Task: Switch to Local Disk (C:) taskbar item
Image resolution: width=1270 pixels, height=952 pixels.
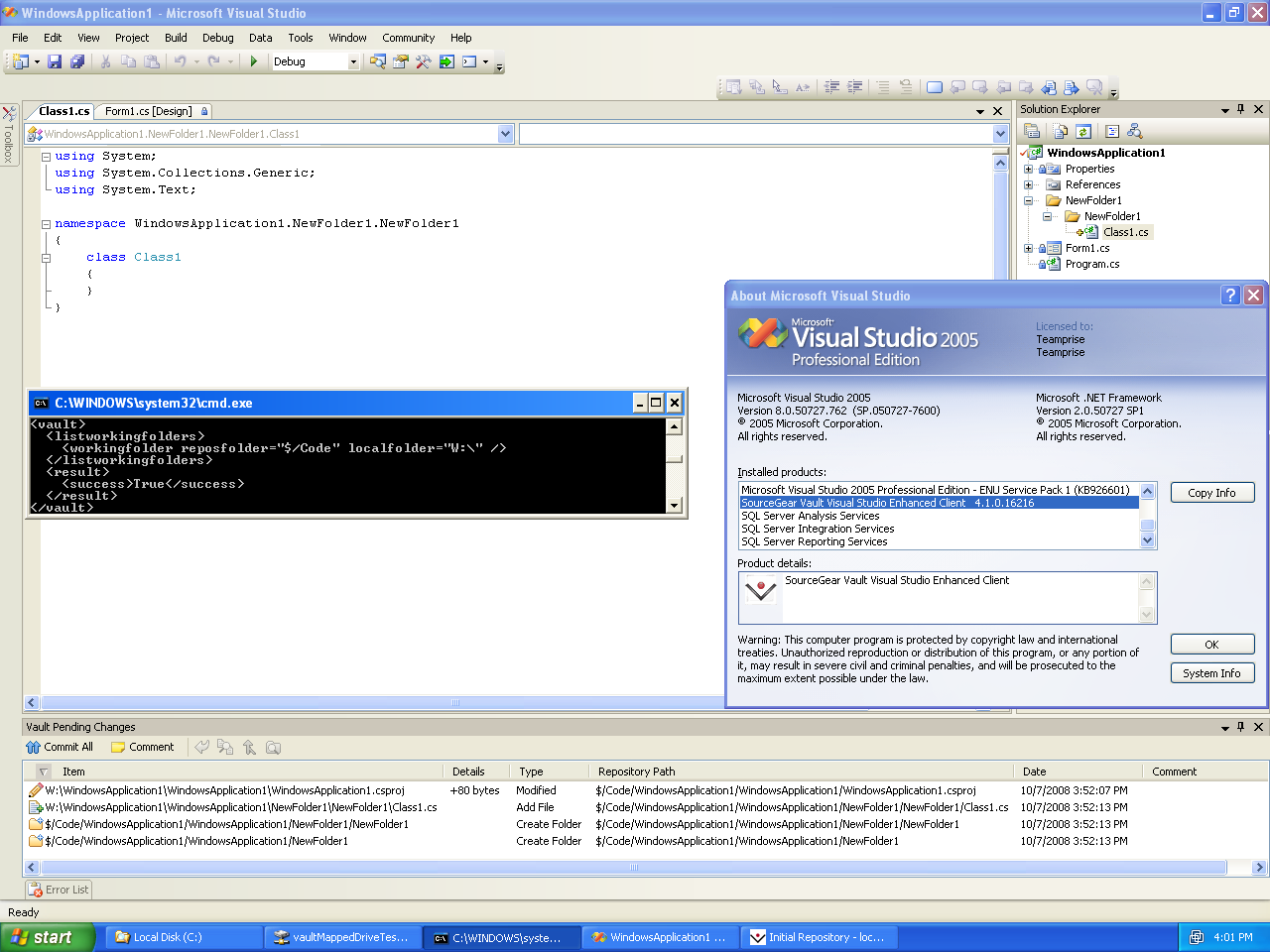Action: (x=184, y=937)
